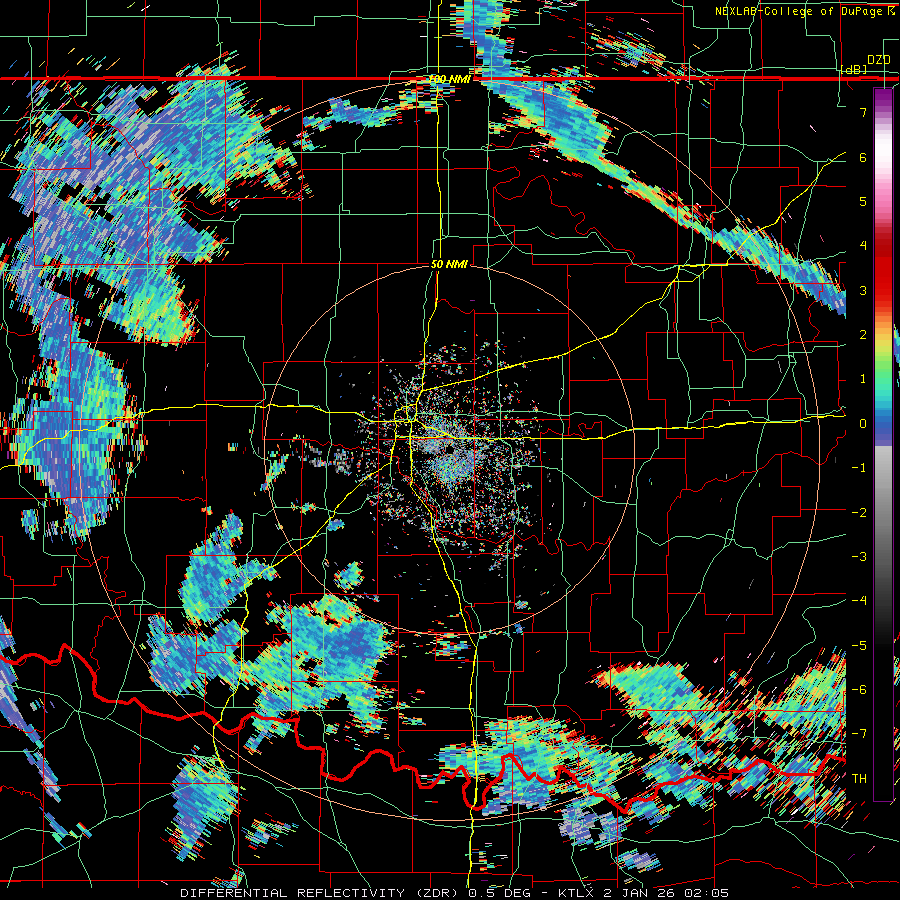Click the "3" value on the dB scale

click(x=863, y=290)
